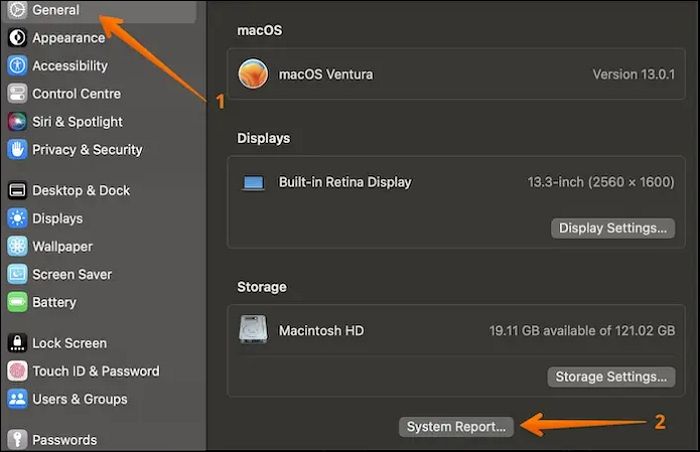Image resolution: width=700 pixels, height=452 pixels.
Task: Select the Siri & Spotlight icon
Action: coord(17,122)
